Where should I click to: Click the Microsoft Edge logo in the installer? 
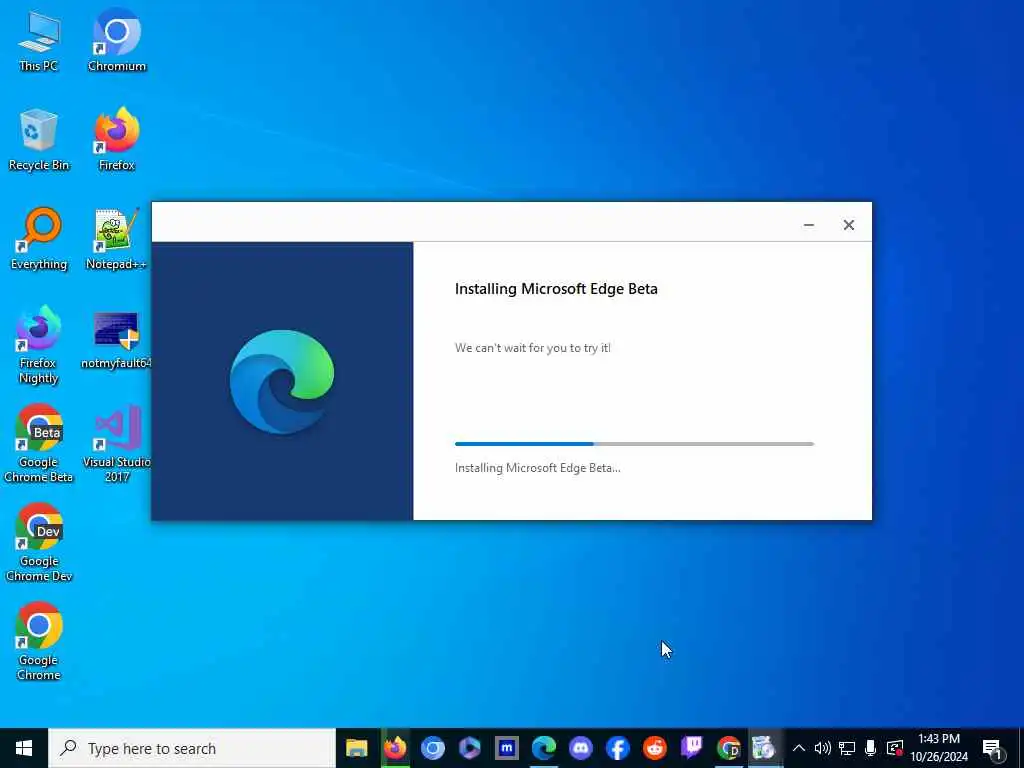[282, 381]
